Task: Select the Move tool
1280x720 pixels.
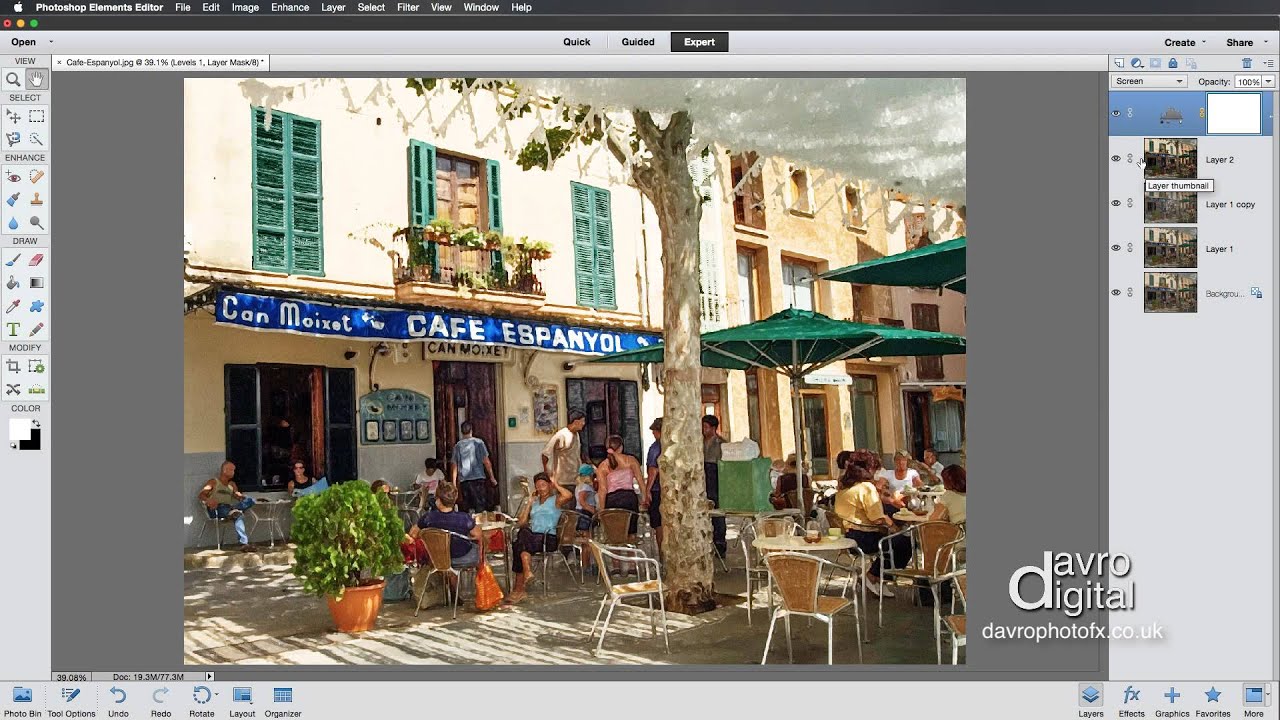Action: pos(14,117)
